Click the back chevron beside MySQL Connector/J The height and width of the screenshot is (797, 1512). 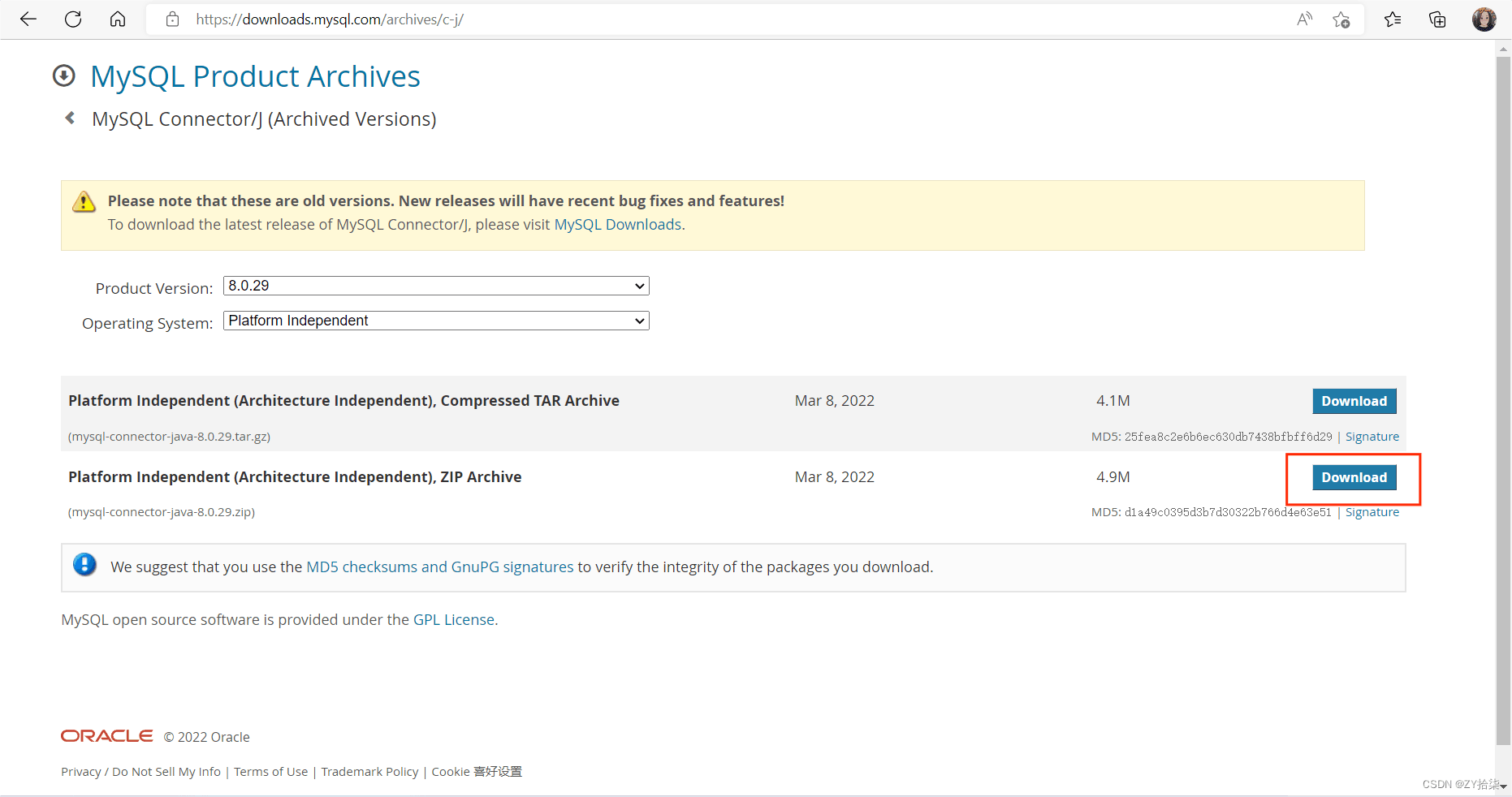click(x=71, y=118)
